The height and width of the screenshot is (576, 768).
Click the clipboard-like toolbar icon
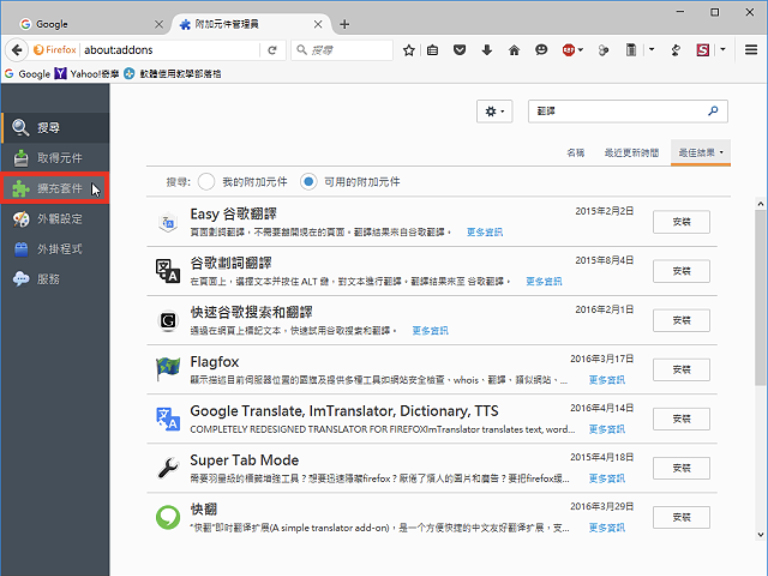(x=631, y=50)
